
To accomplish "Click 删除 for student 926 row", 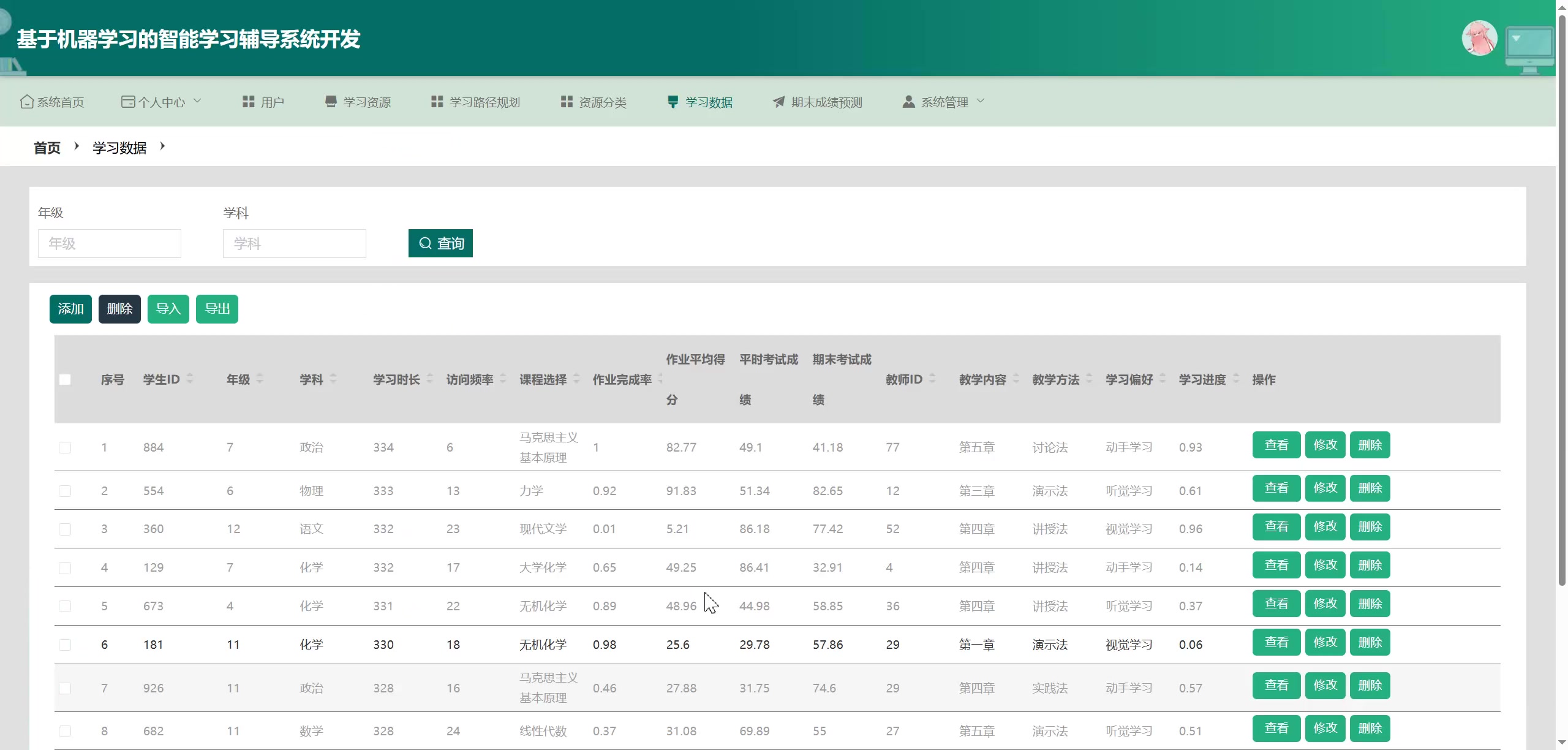I will pos(1370,685).
